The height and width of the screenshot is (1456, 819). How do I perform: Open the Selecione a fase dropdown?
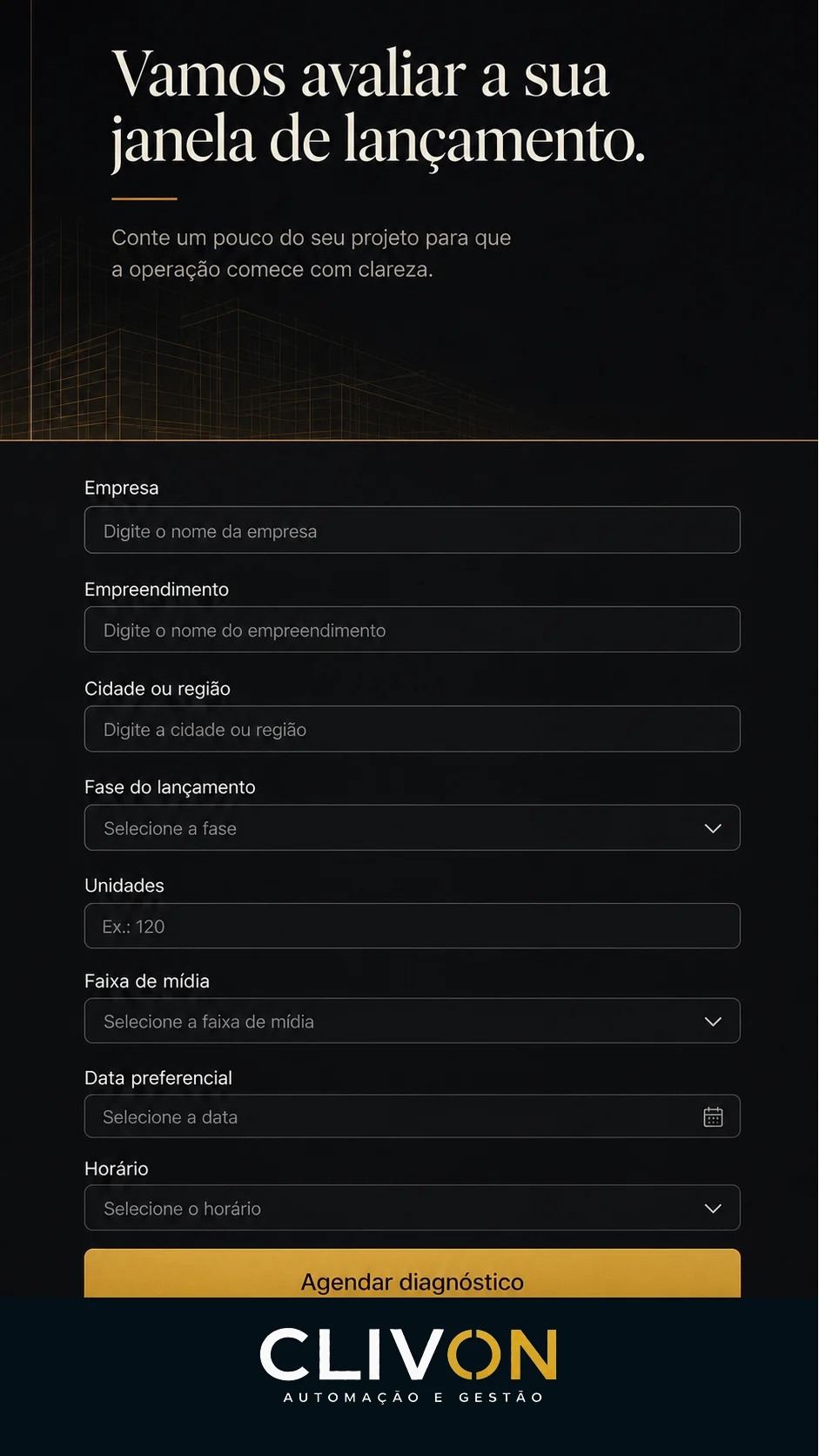412,828
